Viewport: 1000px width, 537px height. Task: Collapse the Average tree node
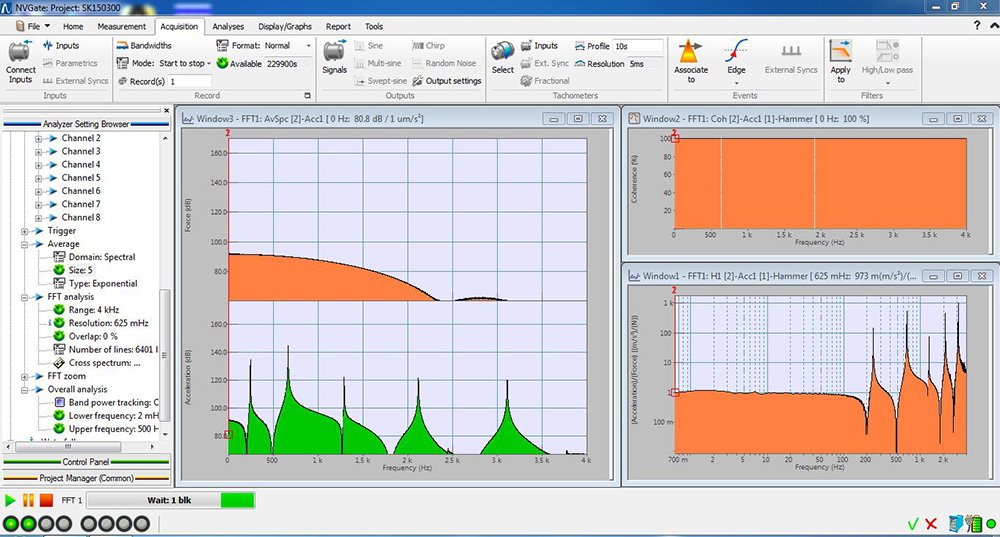pyautogui.click(x=24, y=244)
